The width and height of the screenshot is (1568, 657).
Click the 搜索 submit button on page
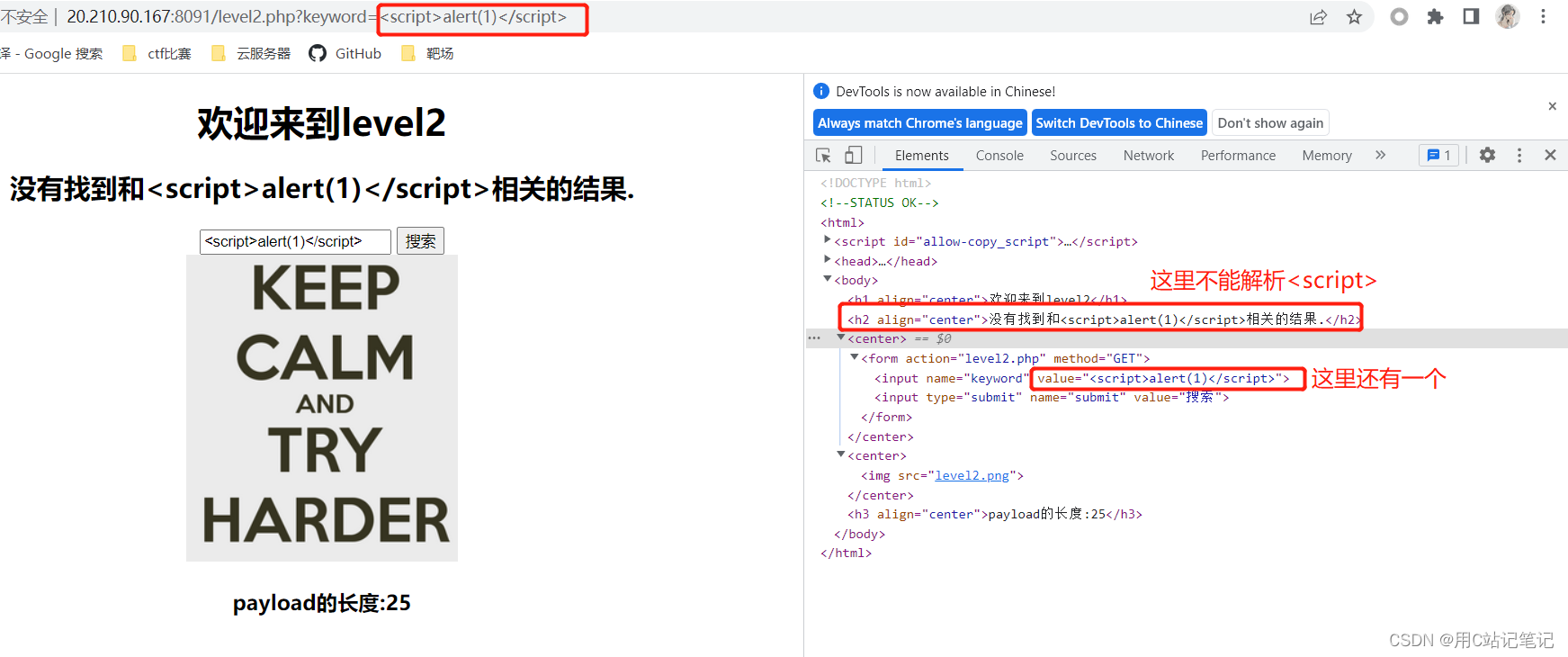420,241
